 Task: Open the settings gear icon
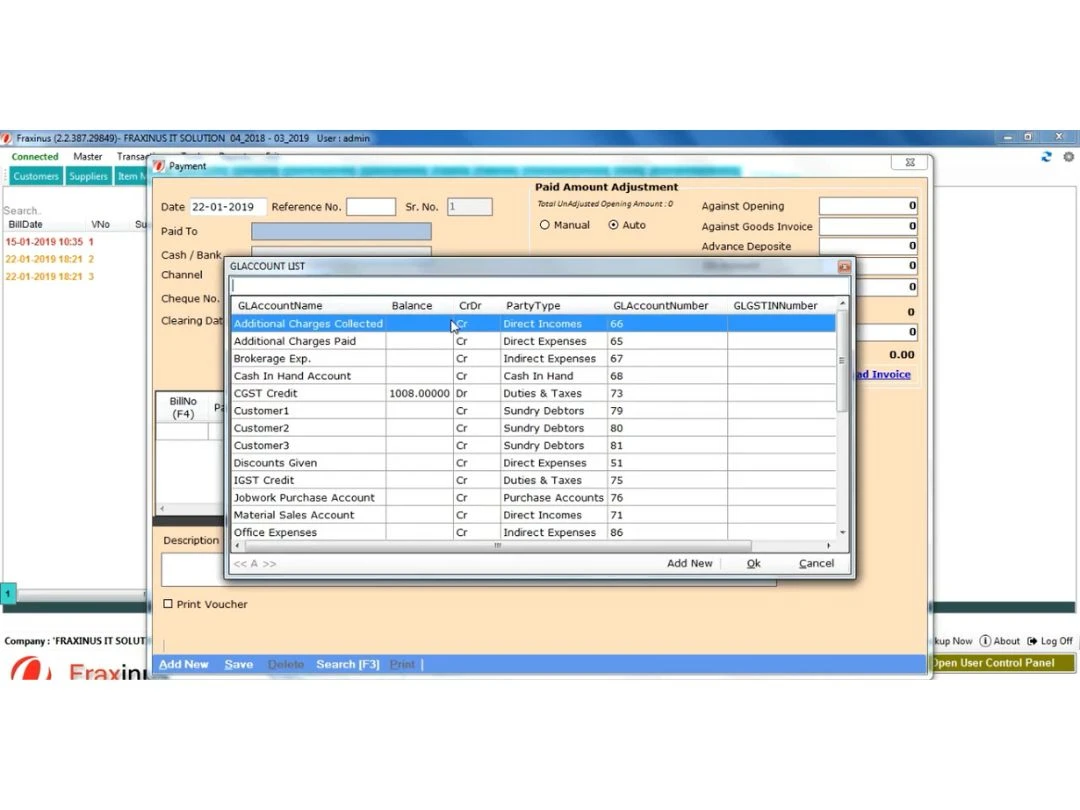point(1069,157)
